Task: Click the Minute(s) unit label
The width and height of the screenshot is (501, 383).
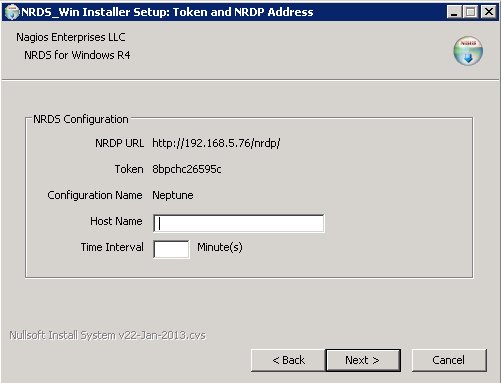Action: 220,247
